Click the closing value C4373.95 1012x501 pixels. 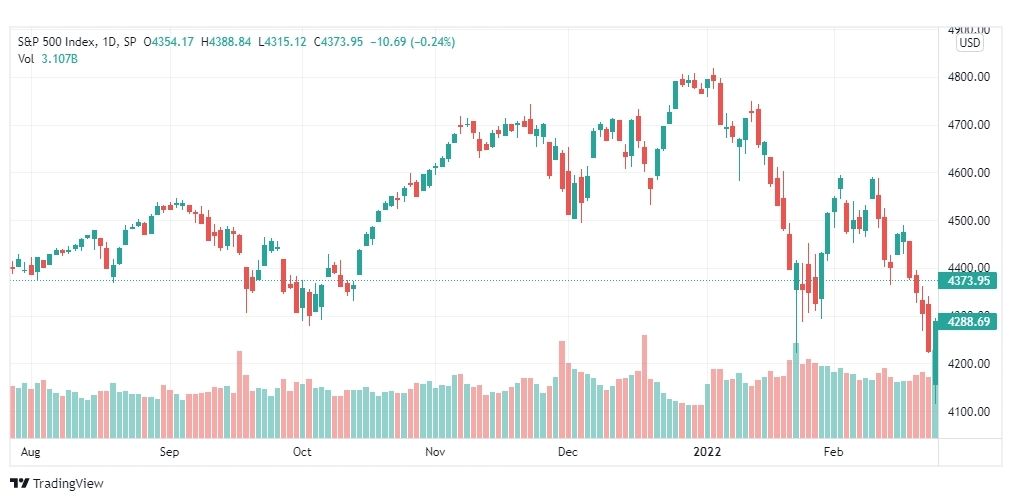point(339,42)
